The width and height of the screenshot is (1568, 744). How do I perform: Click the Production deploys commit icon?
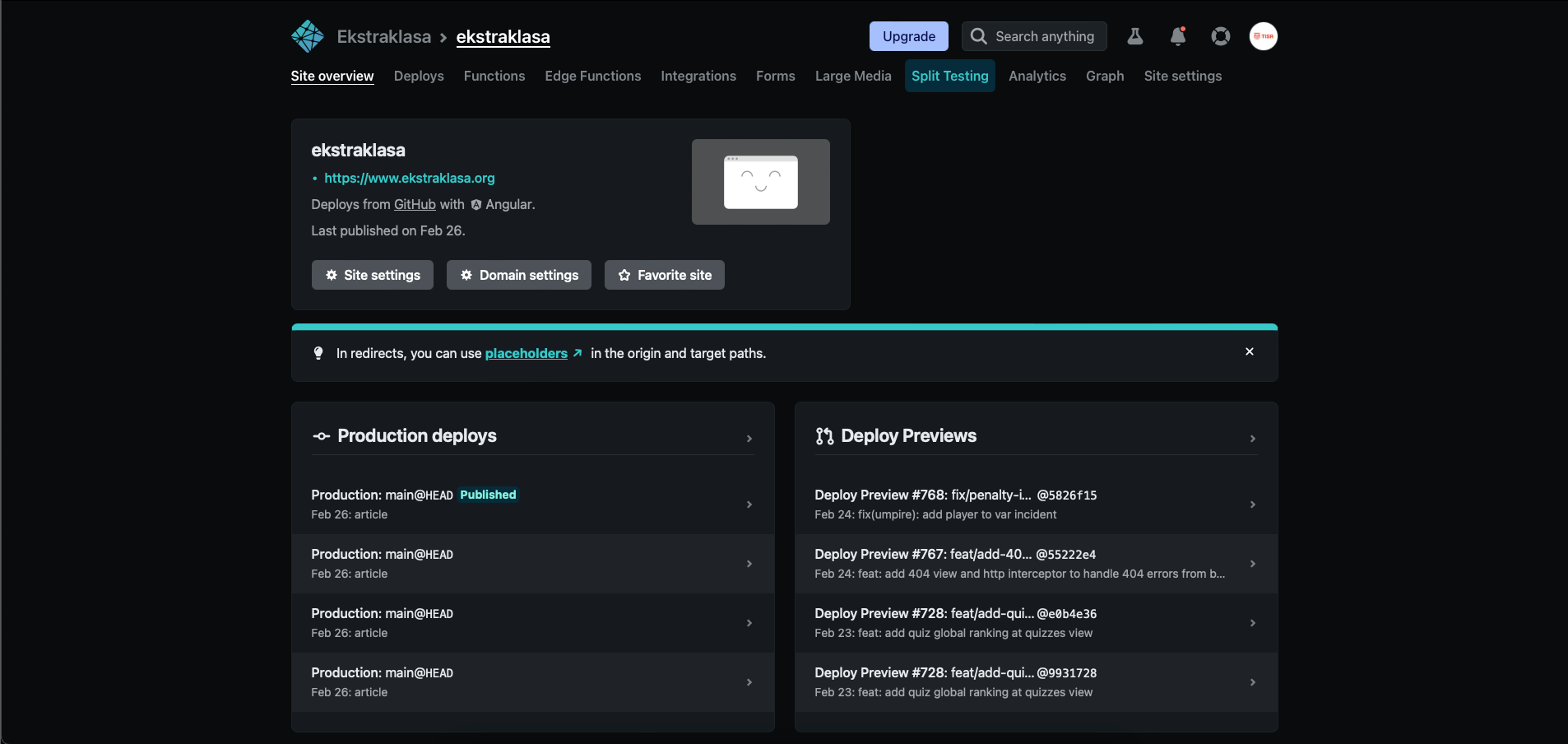coord(321,436)
